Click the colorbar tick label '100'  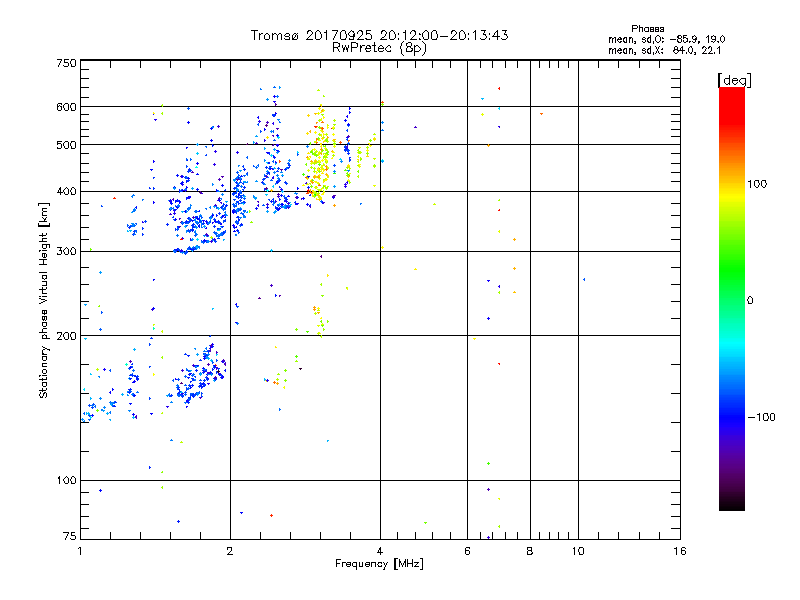tap(757, 184)
